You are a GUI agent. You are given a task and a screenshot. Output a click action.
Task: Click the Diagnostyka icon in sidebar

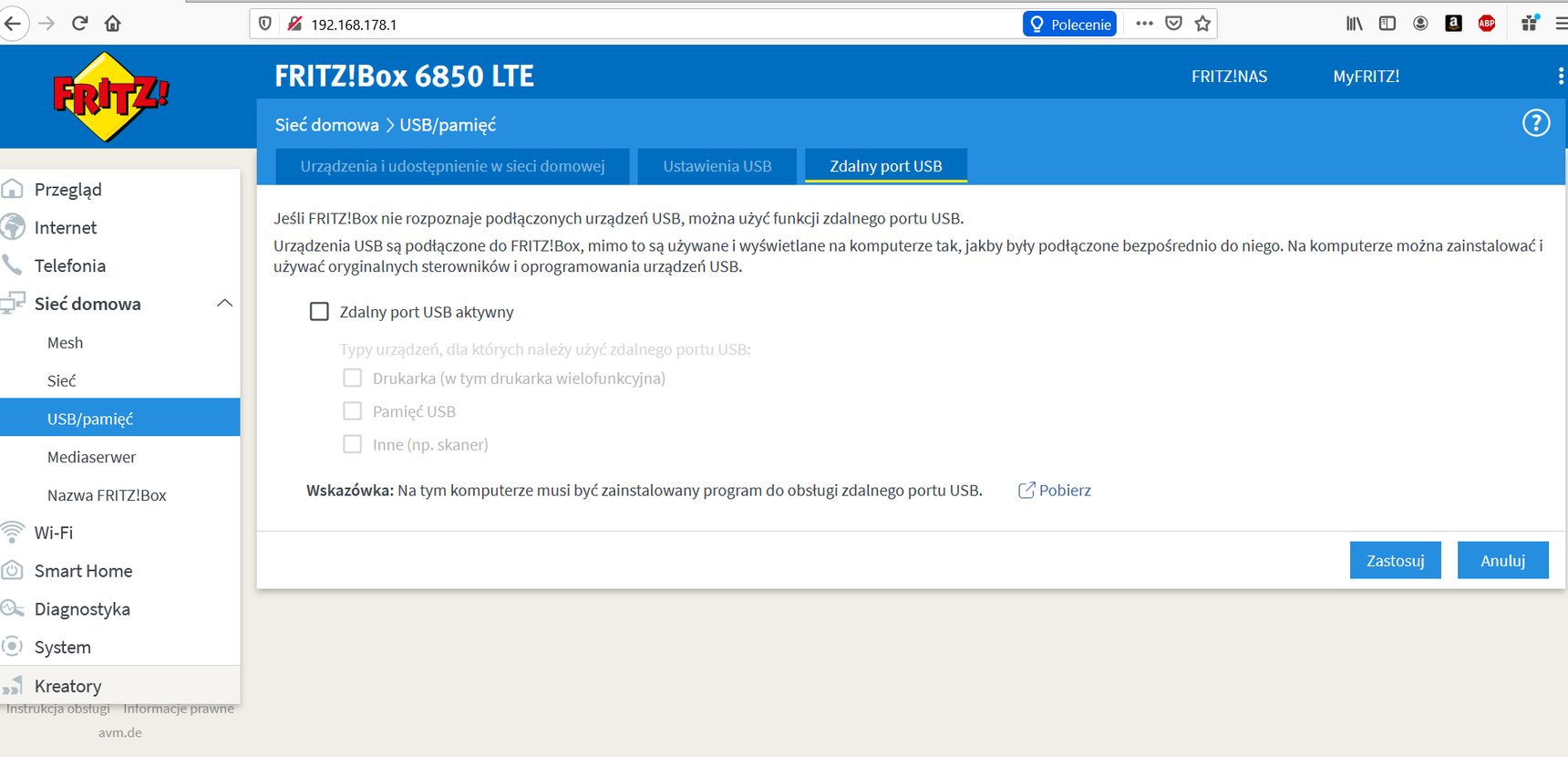tap(12, 609)
